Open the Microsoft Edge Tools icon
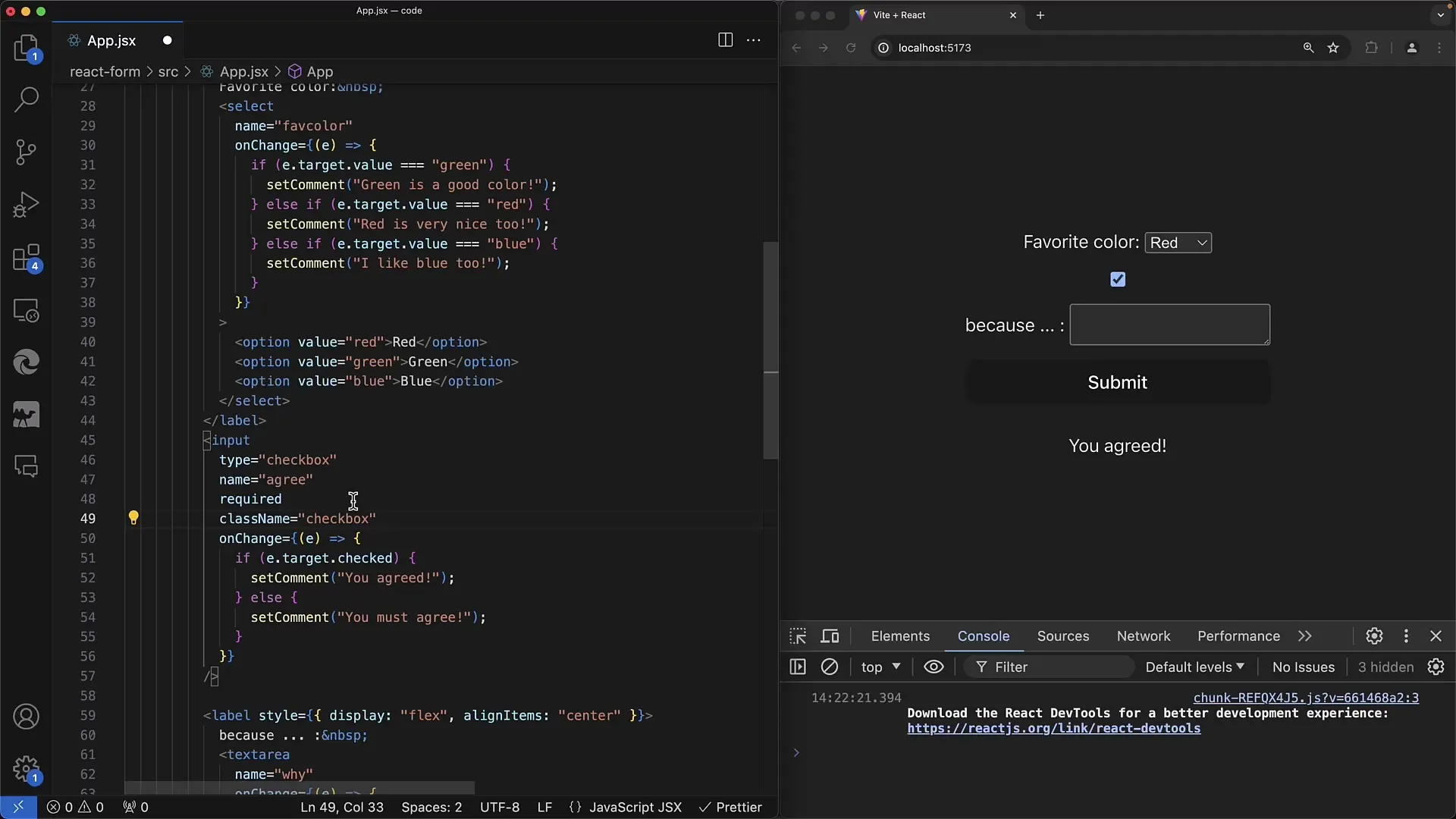1456x819 pixels. coord(27,362)
